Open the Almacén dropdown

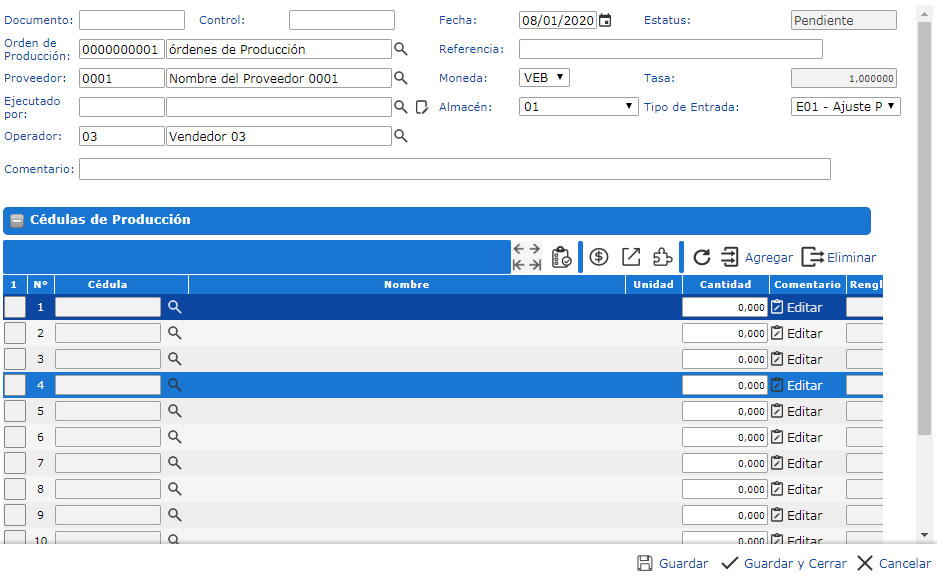pos(578,106)
